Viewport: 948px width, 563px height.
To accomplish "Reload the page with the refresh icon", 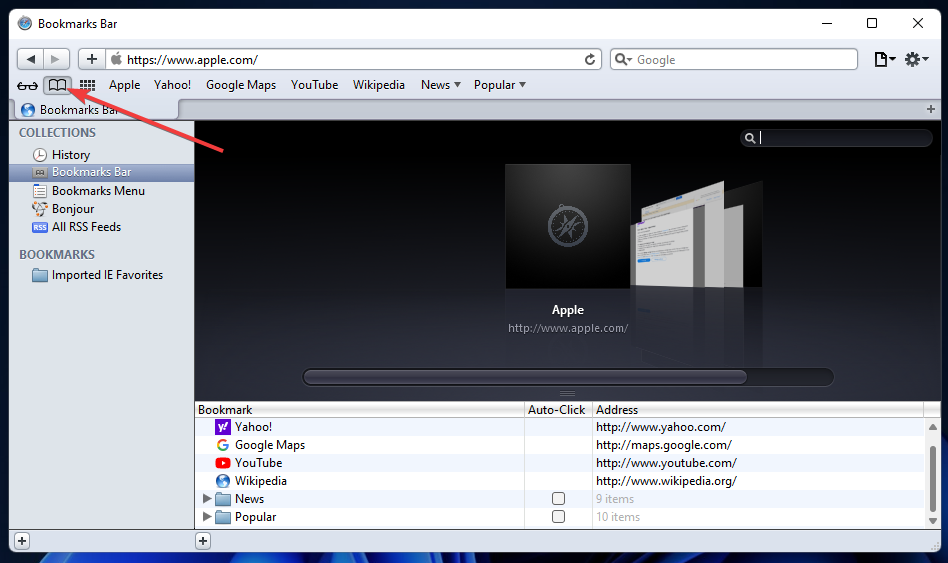I will [589, 59].
